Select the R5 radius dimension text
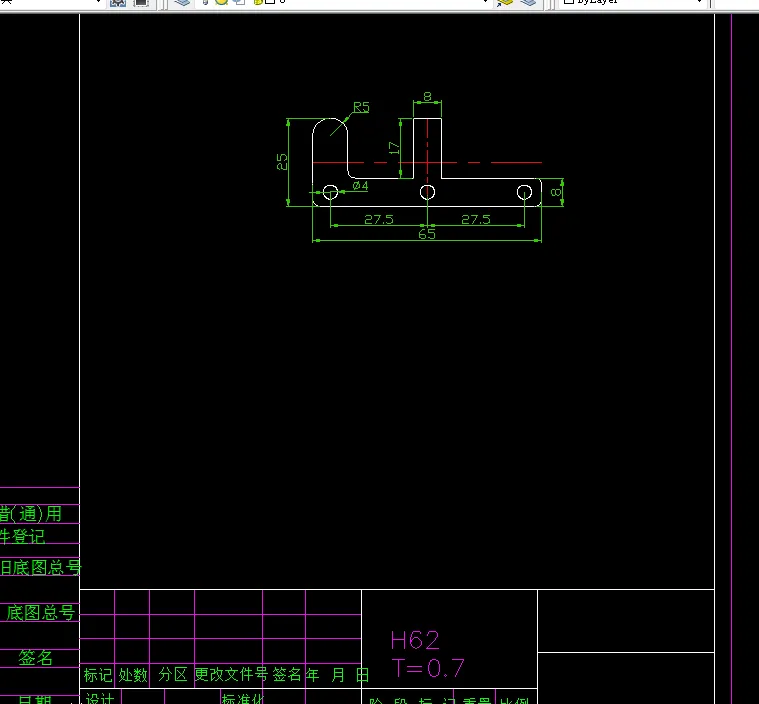Image resolution: width=759 pixels, height=704 pixels. (x=361, y=107)
